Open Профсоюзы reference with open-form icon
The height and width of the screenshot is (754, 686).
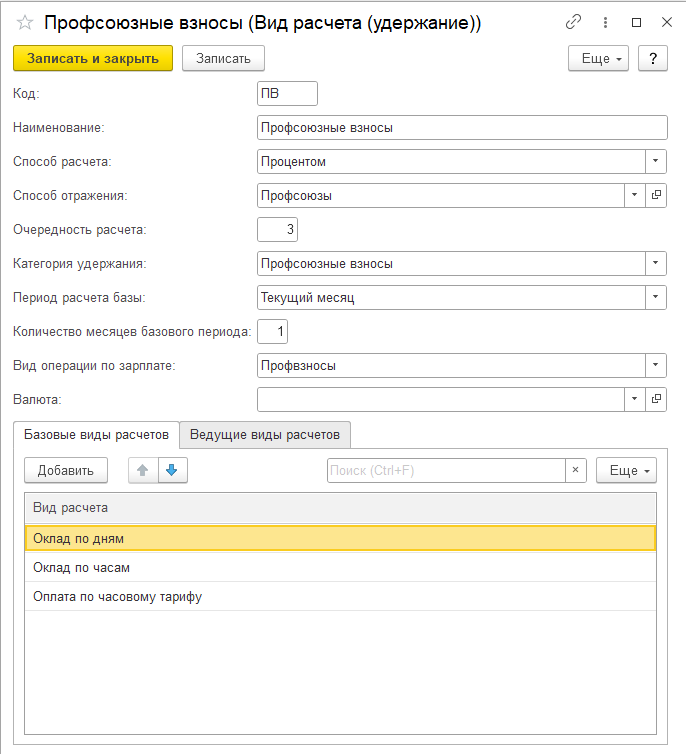[656, 195]
